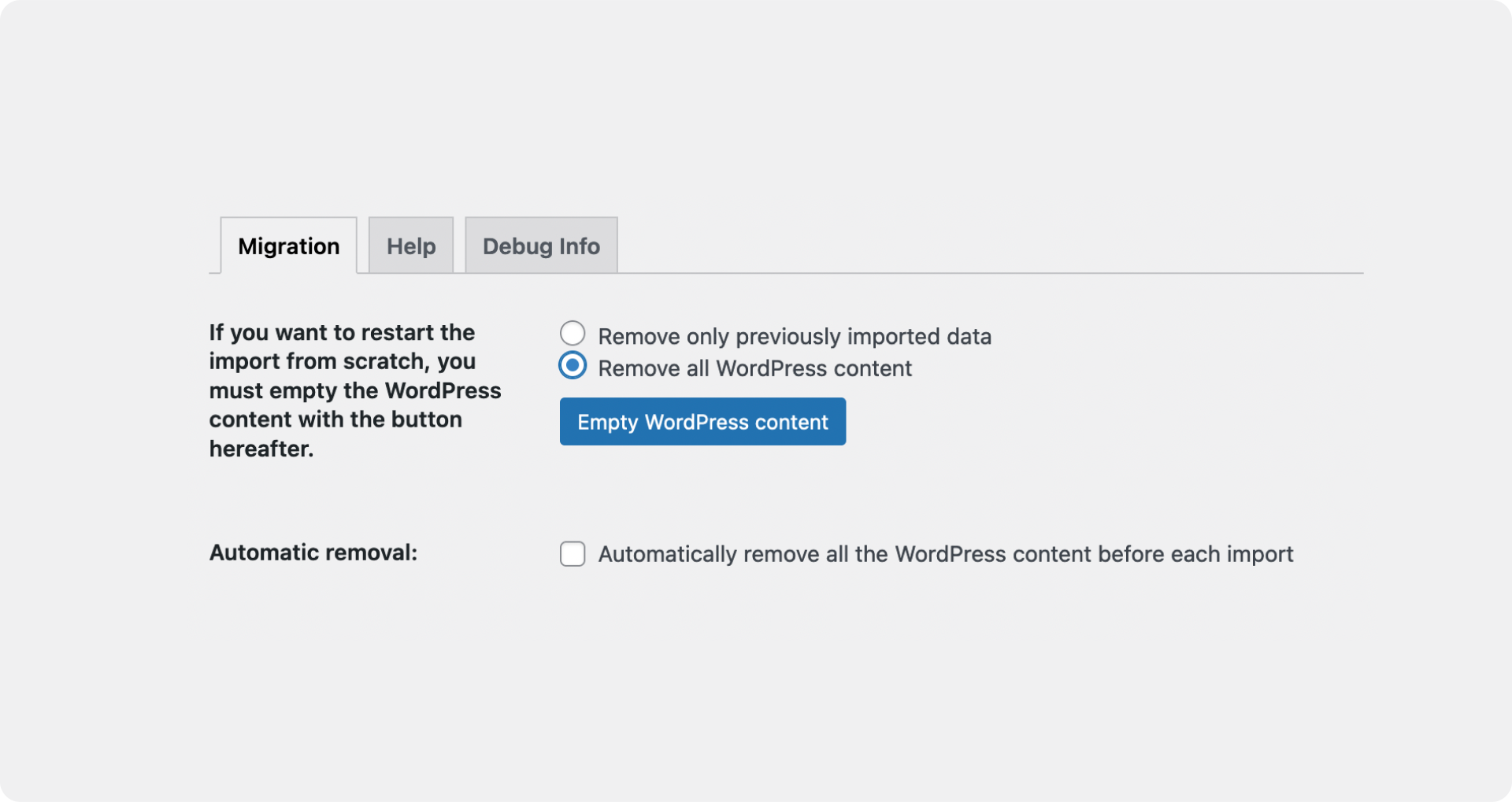Click 'Automatically remove all the WordPress content' label
This screenshot has height=802, width=1512.
[x=946, y=554]
